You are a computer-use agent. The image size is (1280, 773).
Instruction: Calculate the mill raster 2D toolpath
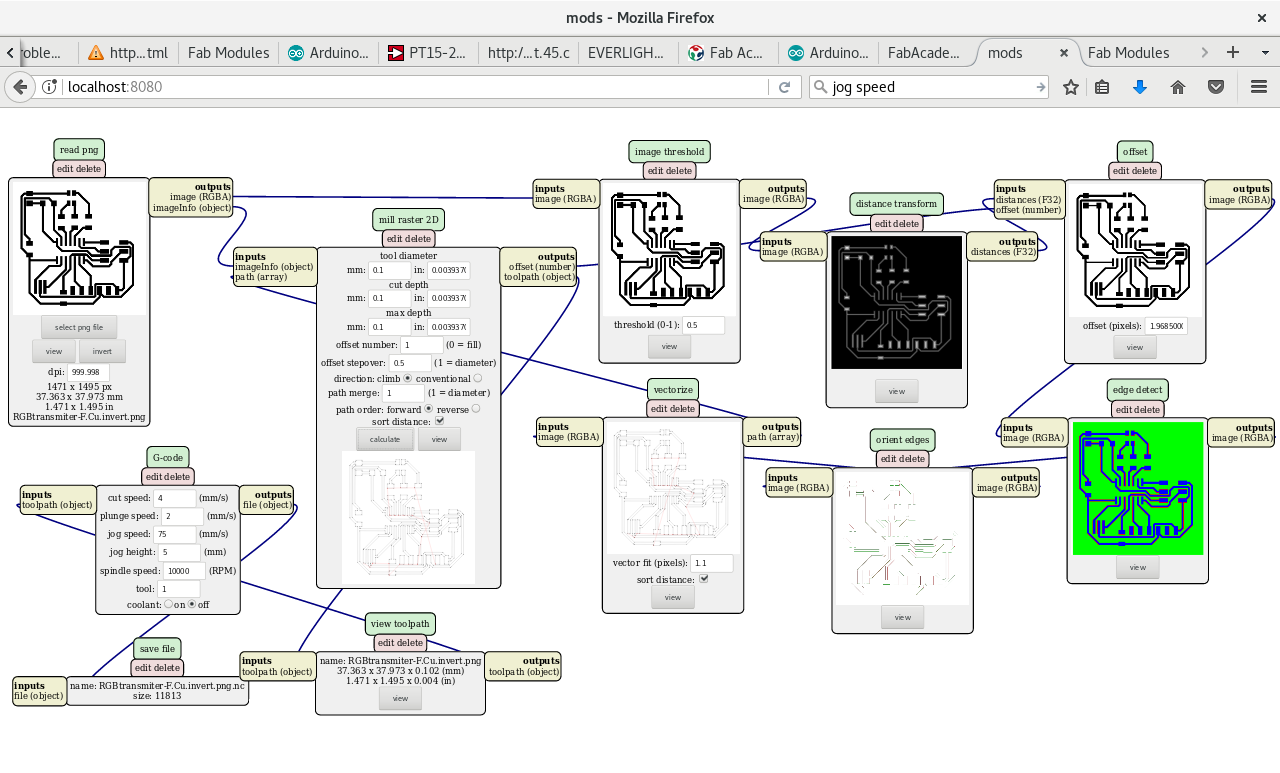(385, 439)
